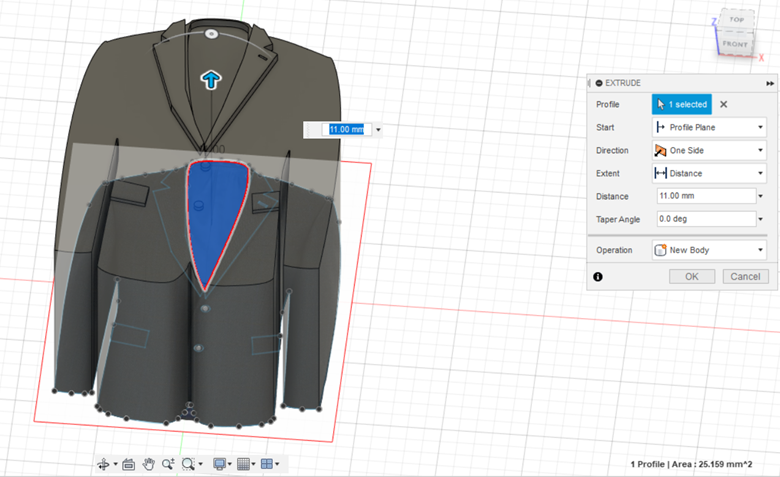
Task: Click the Taper Angle 0.0 deg field
Action: pyautogui.click(x=706, y=219)
